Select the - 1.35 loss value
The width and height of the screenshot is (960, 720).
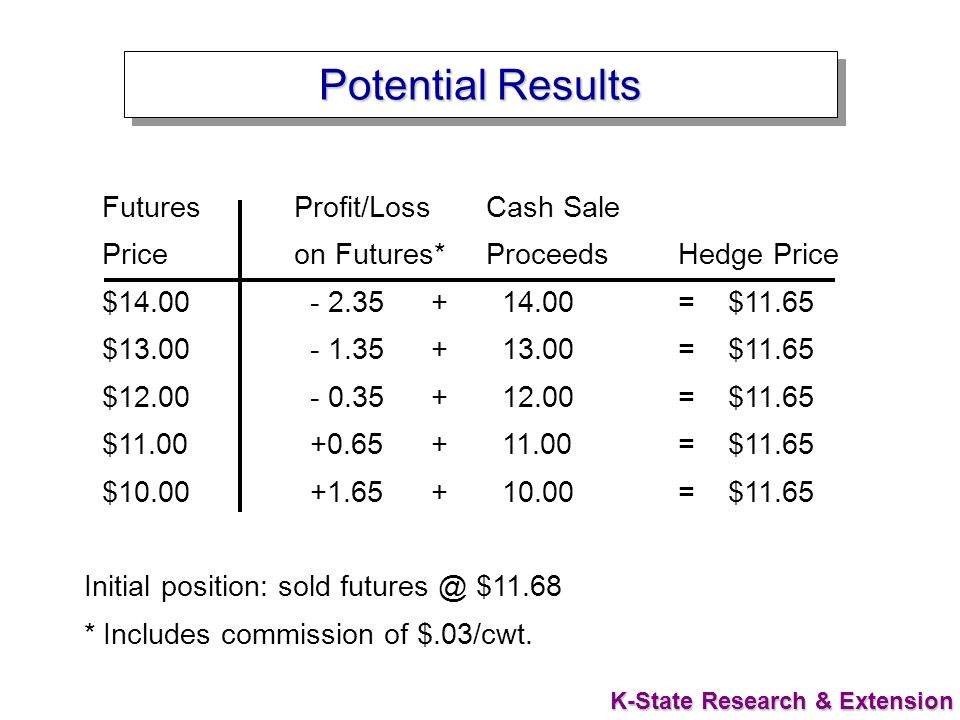tap(347, 350)
